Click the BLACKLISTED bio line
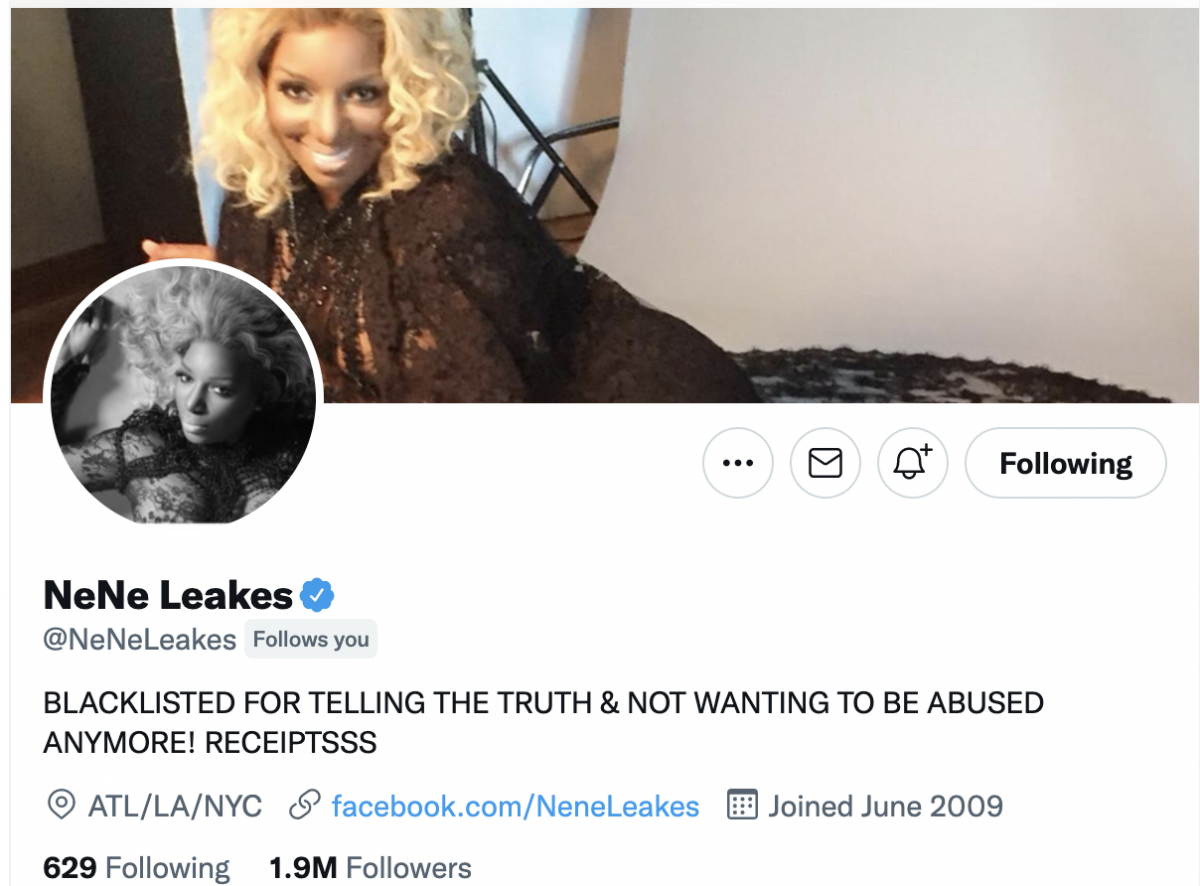This screenshot has height=886, width=1200. 543,703
